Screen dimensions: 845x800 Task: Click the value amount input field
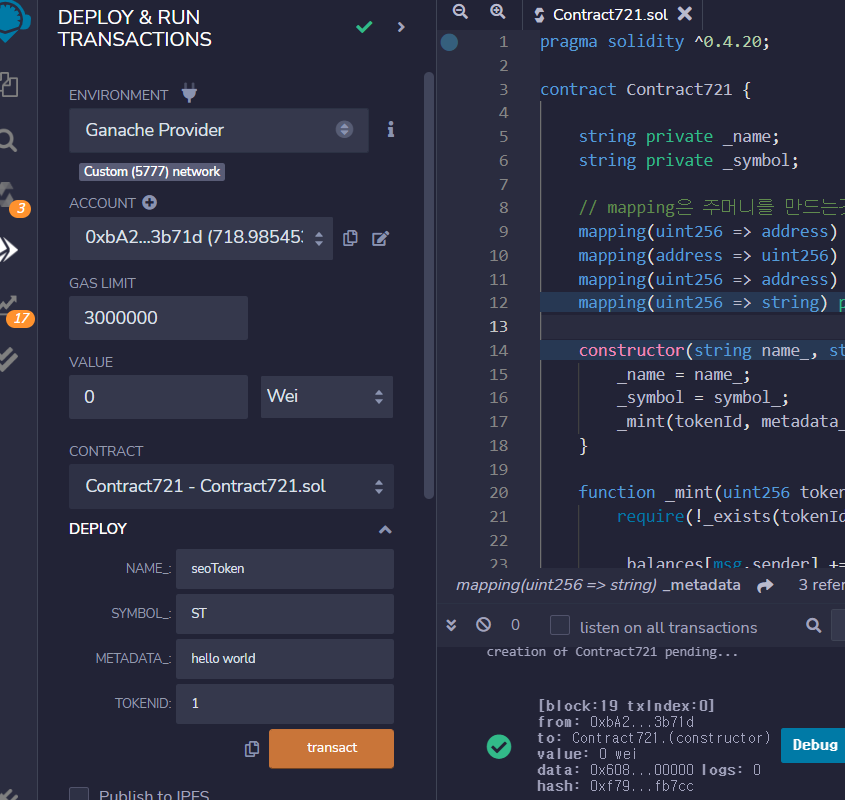(158, 397)
